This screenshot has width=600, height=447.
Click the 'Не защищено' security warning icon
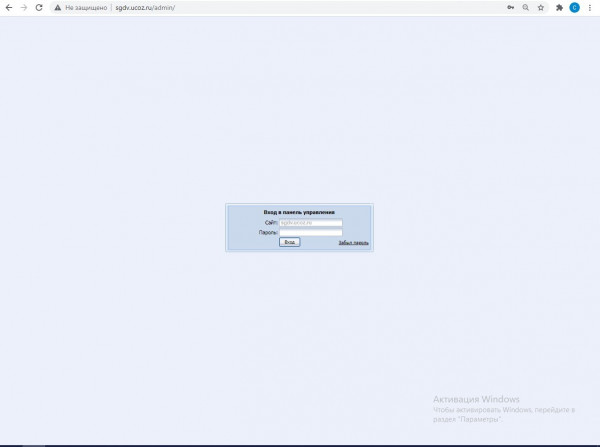pyautogui.click(x=58, y=7)
